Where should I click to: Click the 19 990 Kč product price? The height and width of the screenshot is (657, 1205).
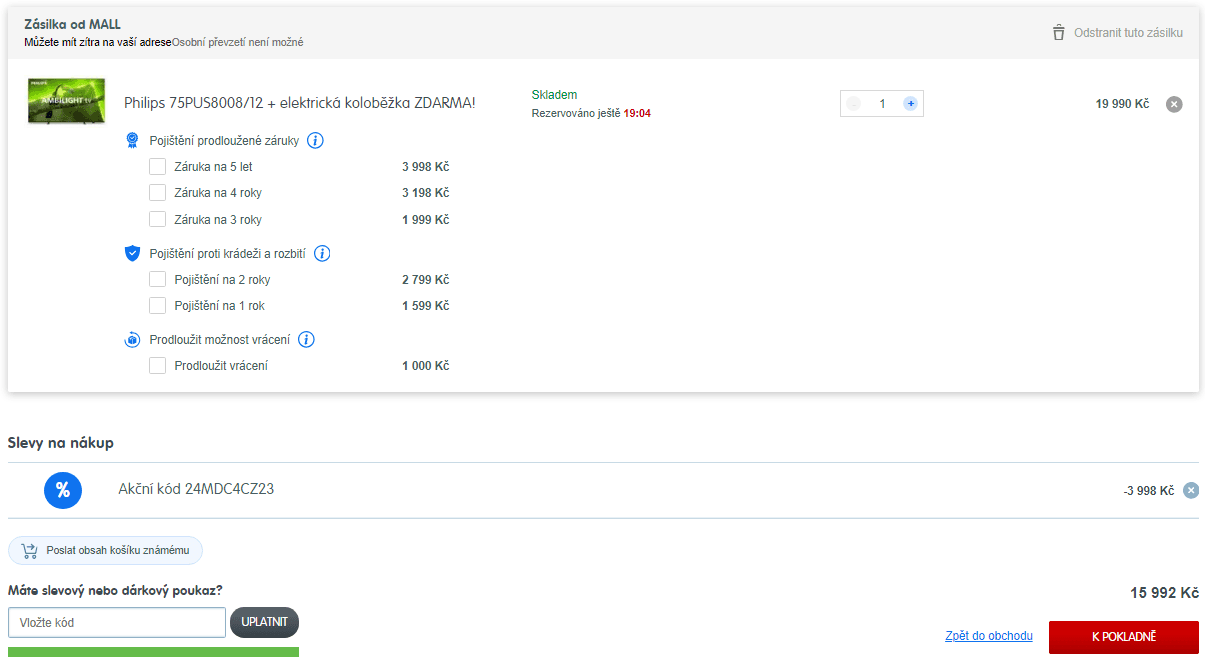pos(1122,104)
